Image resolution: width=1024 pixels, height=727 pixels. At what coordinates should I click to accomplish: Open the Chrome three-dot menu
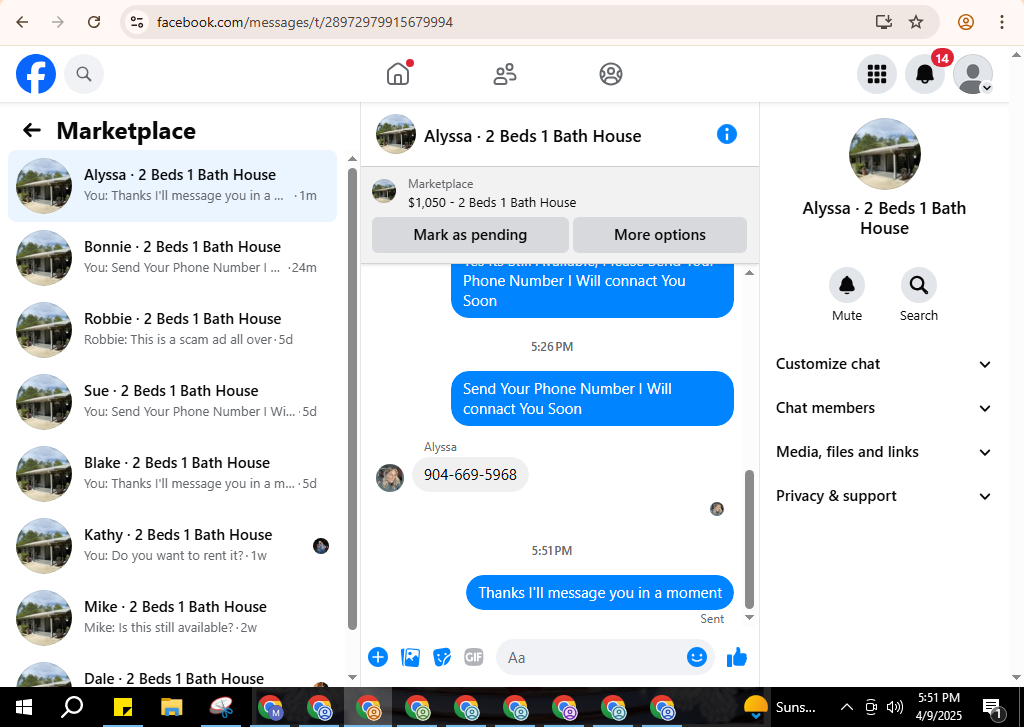point(1002,22)
